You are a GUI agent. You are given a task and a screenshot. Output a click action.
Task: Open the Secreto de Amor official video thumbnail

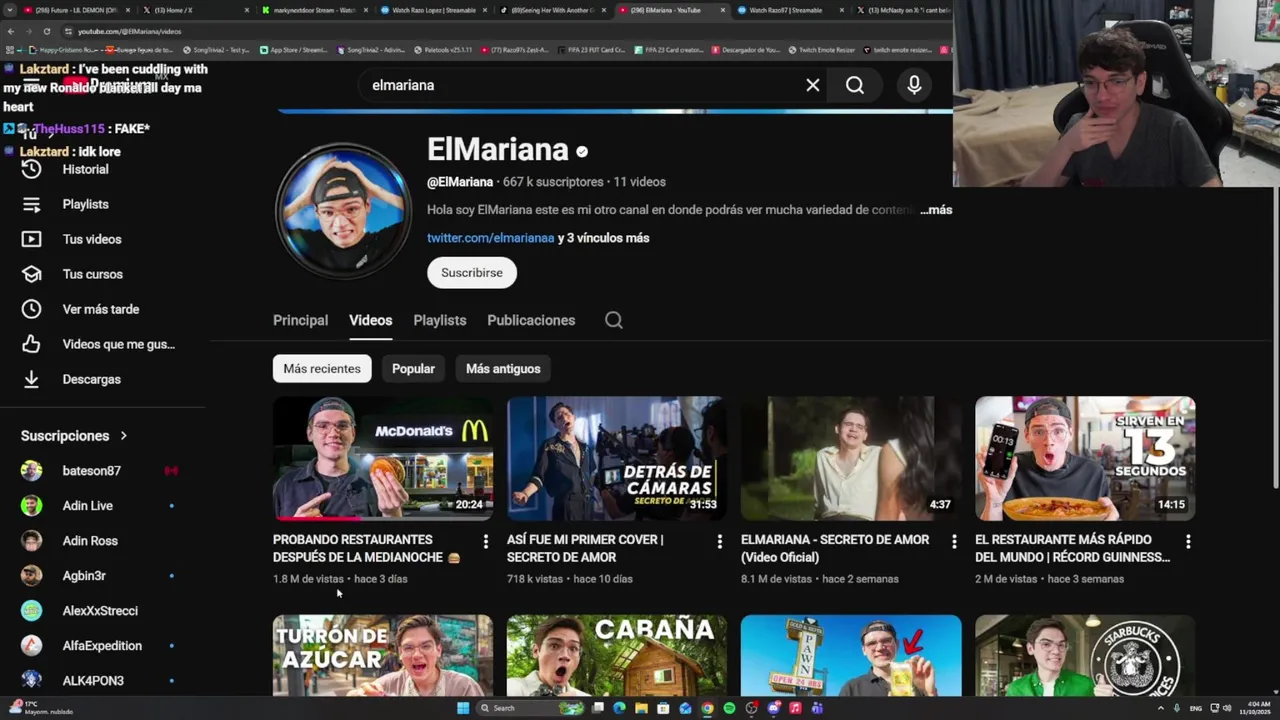click(x=851, y=458)
